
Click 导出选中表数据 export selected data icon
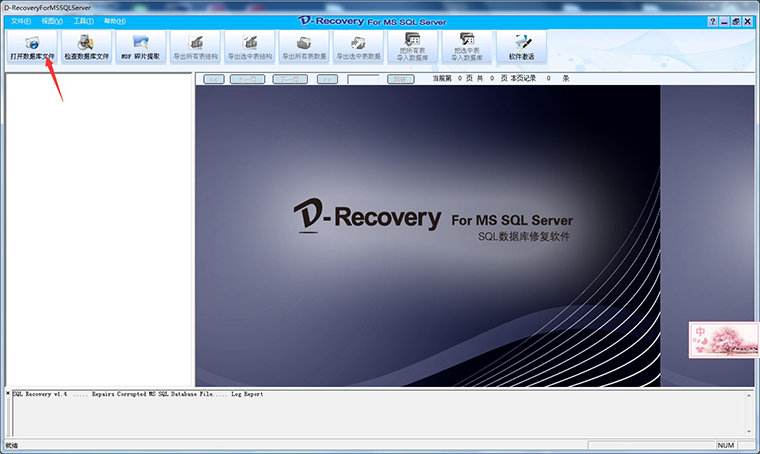point(358,47)
